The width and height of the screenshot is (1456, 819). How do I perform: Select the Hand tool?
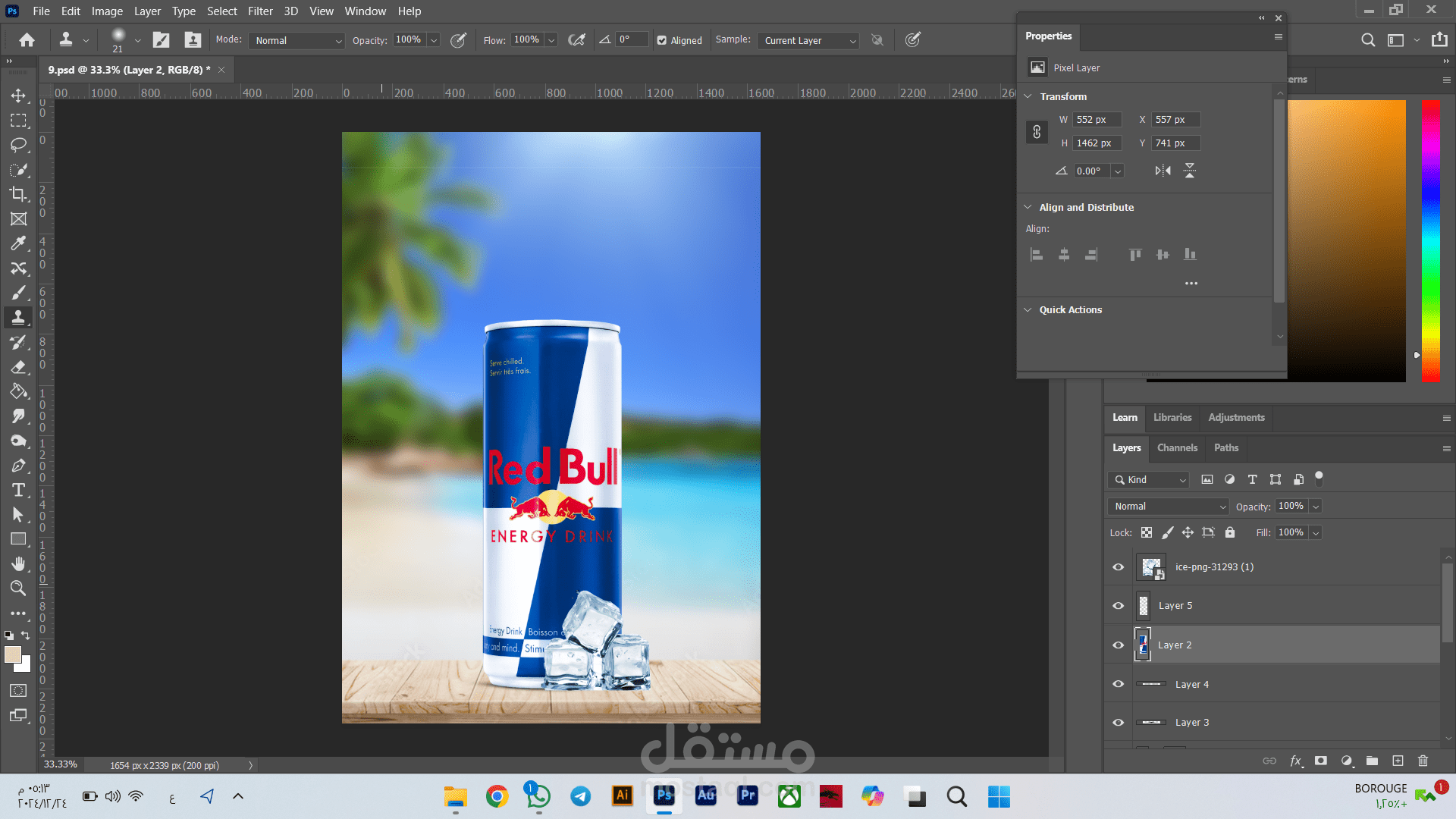[18, 563]
